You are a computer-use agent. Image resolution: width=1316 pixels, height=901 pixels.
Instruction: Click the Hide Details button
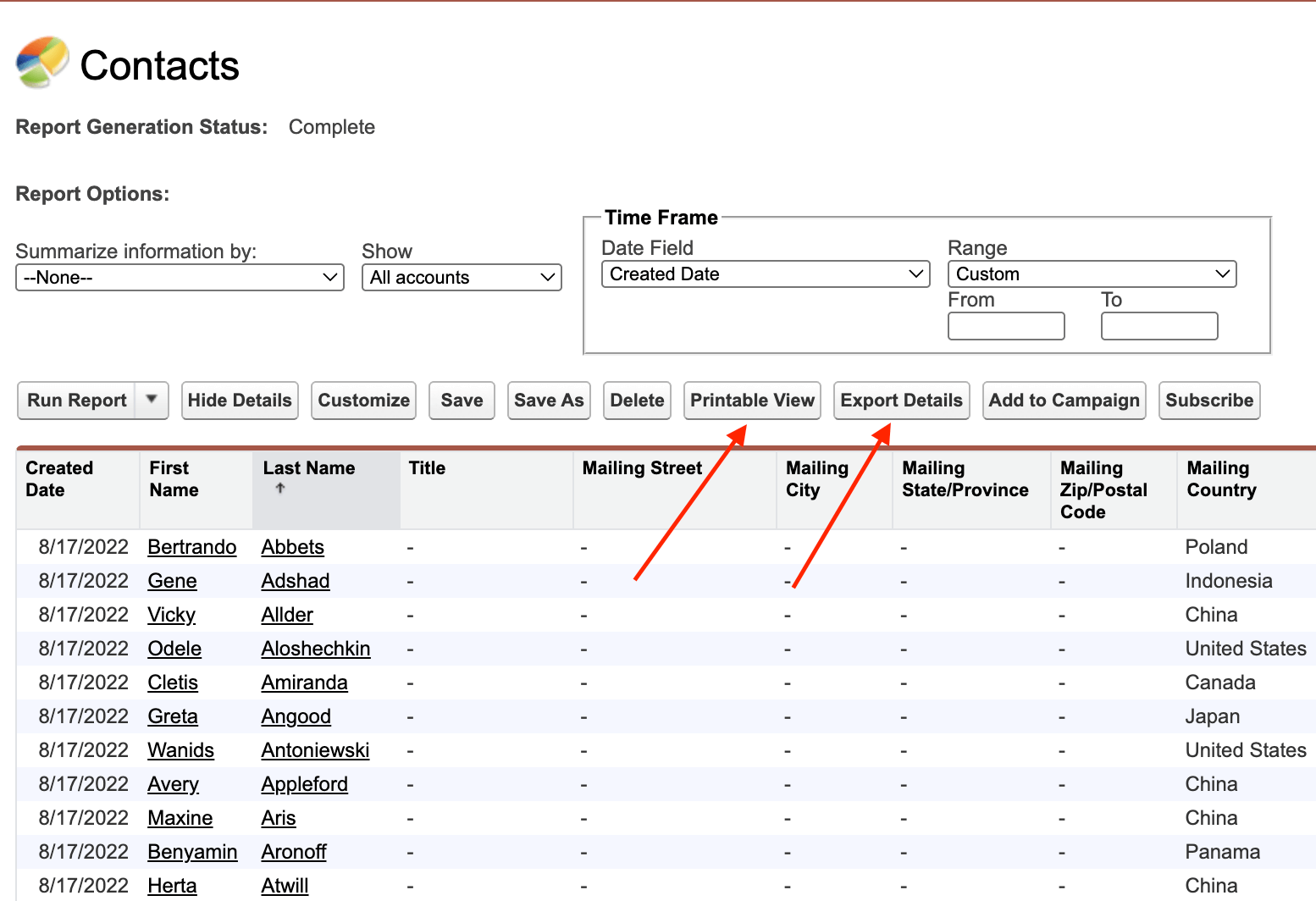point(240,401)
